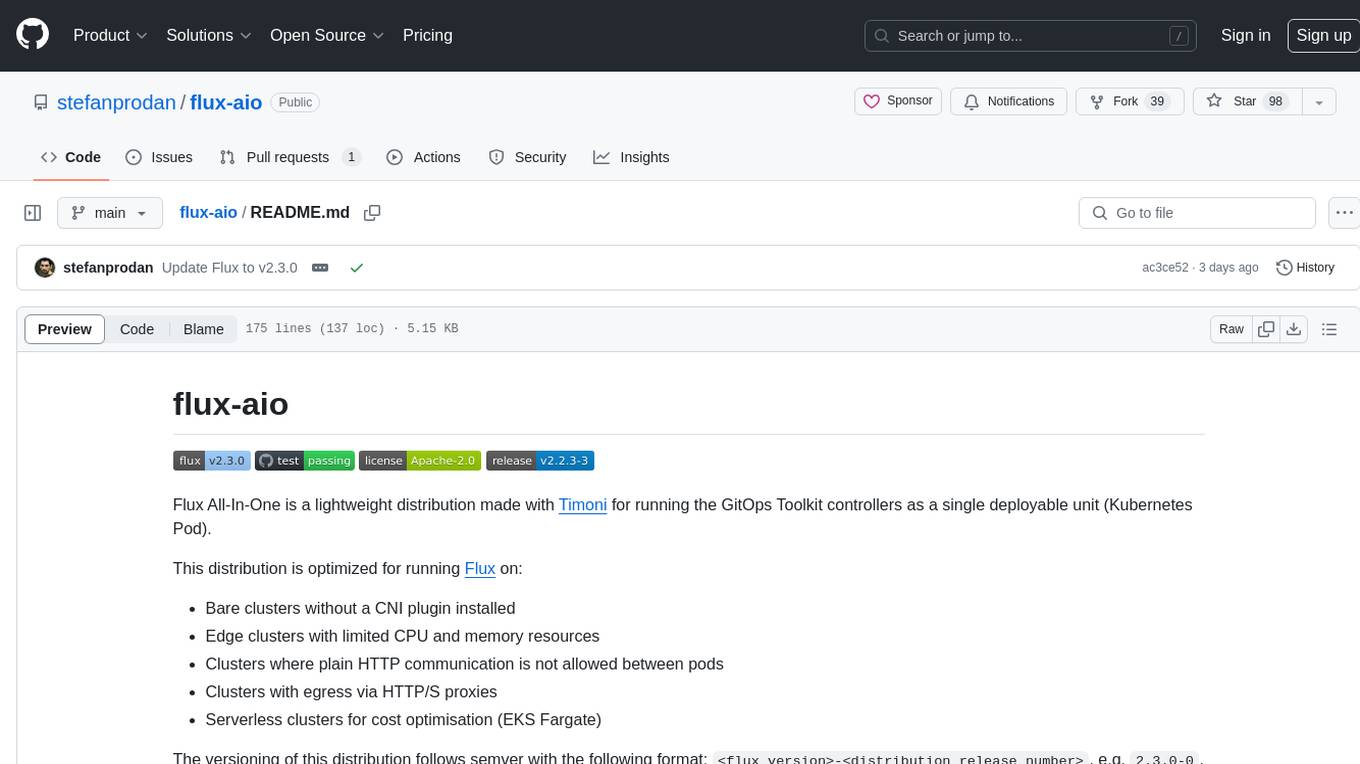Focus the Go to file field
Viewport: 1360px width, 764px height.
click(1197, 213)
